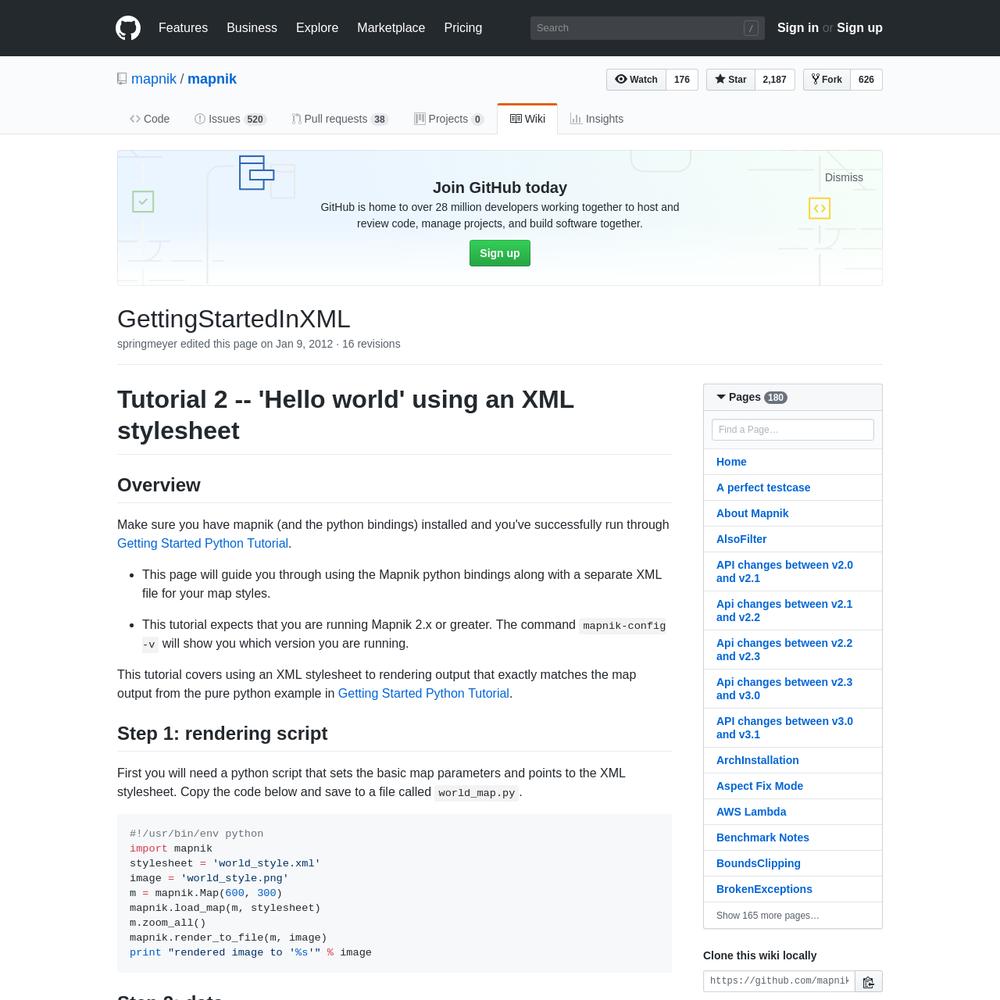Open Marketplace in top navigation
Screen dimensions: 1000x1000
coord(391,28)
